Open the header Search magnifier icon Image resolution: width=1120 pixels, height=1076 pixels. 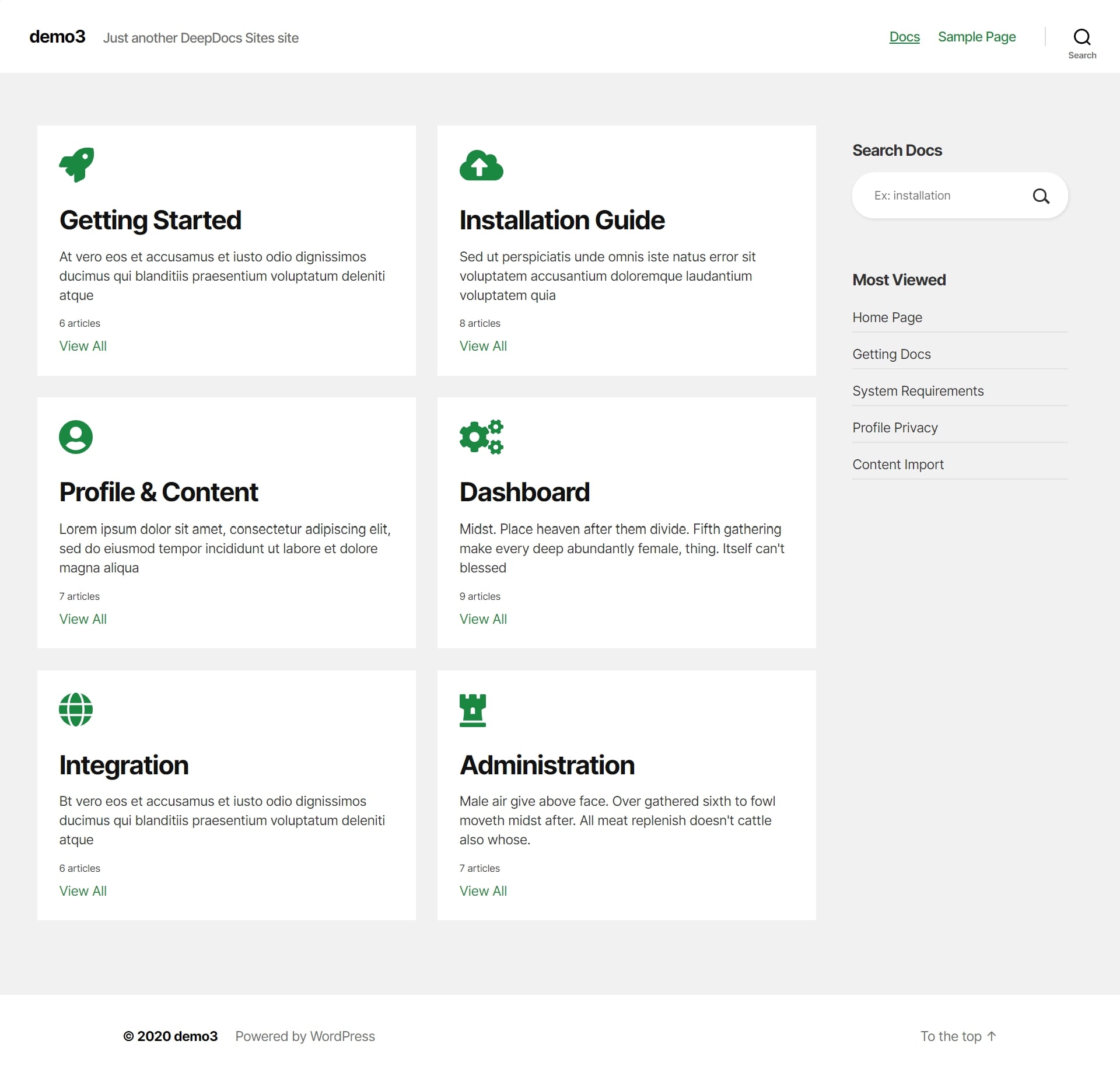point(1081,37)
